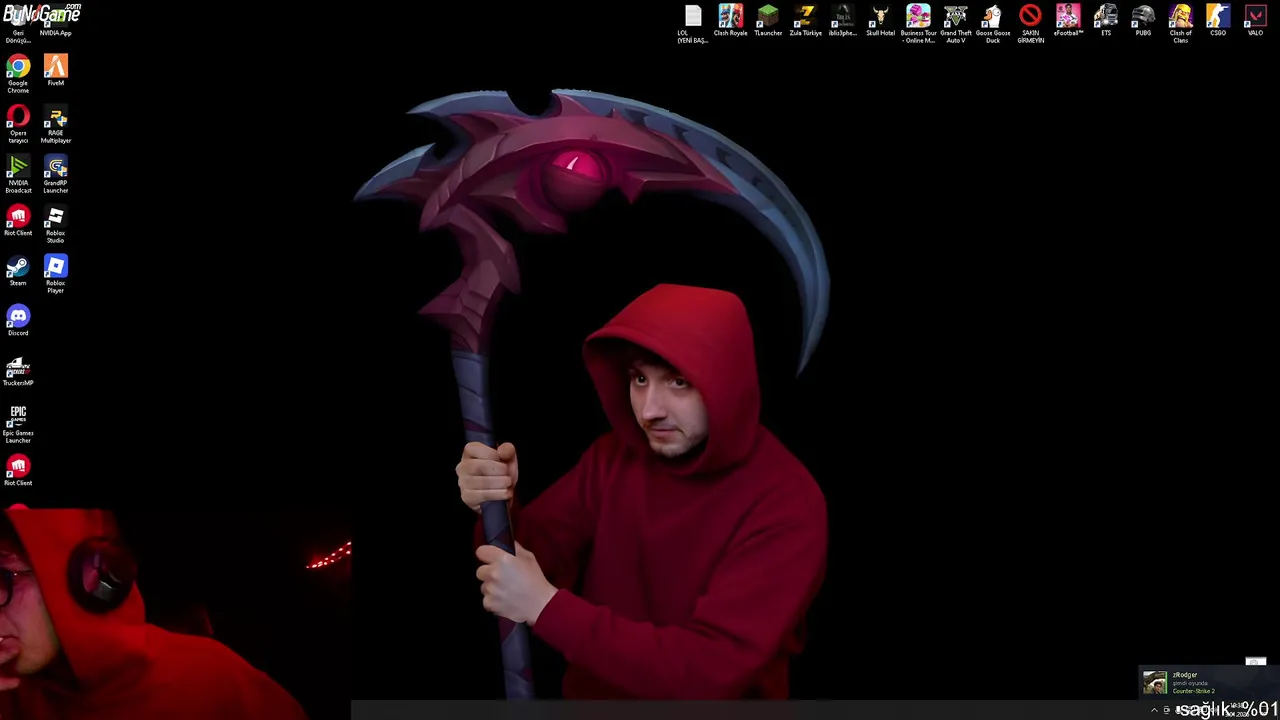Select the Steam desktop shortcut

coord(18,272)
